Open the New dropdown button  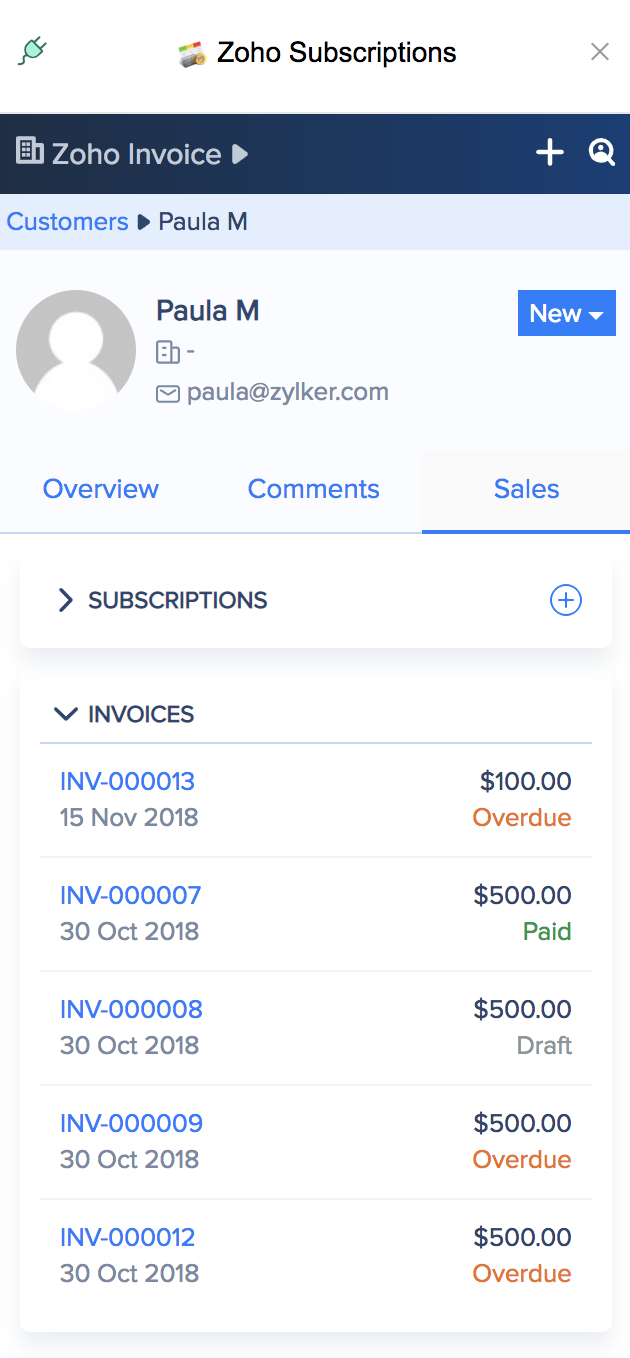566,314
